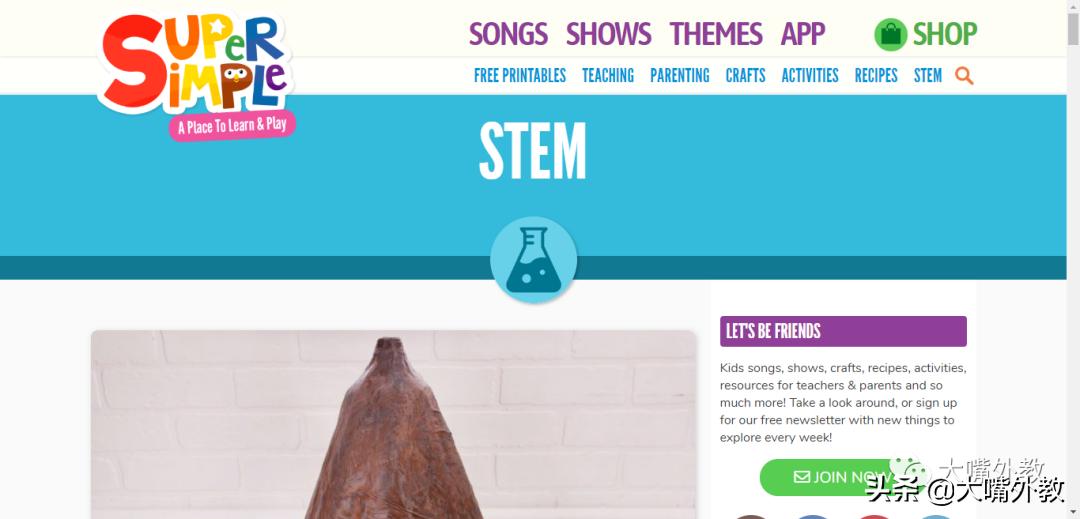The height and width of the screenshot is (519, 1080).
Task: Select STEM in the secondary navigation
Action: pyautogui.click(x=928, y=76)
